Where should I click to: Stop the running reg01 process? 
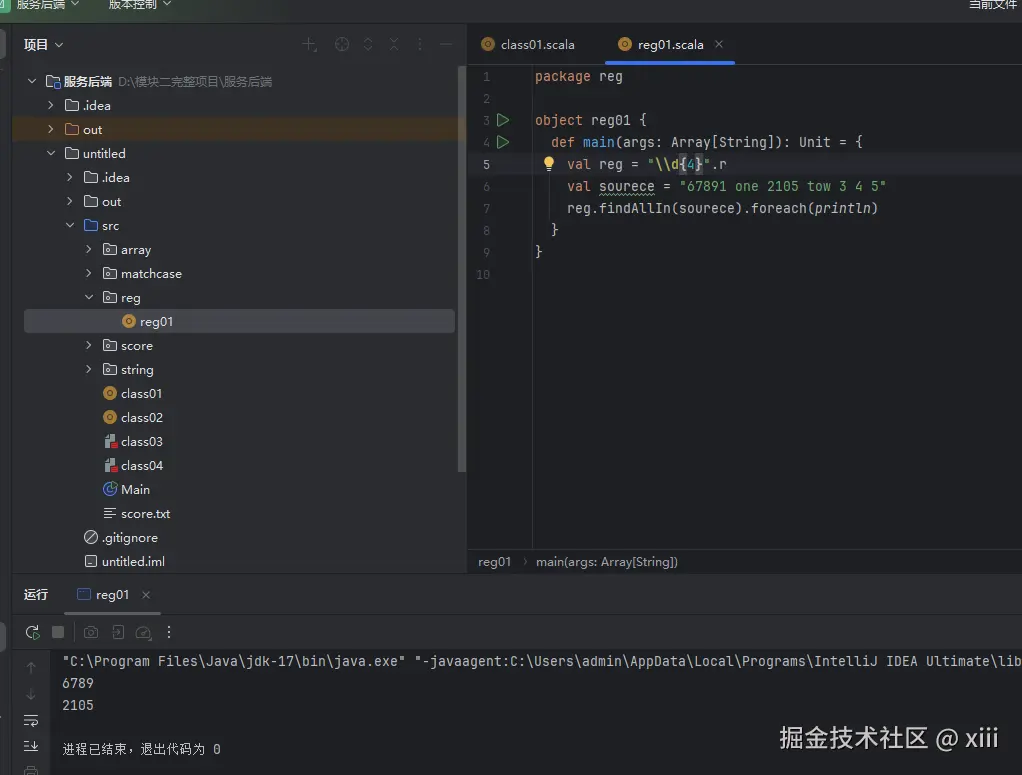58,632
